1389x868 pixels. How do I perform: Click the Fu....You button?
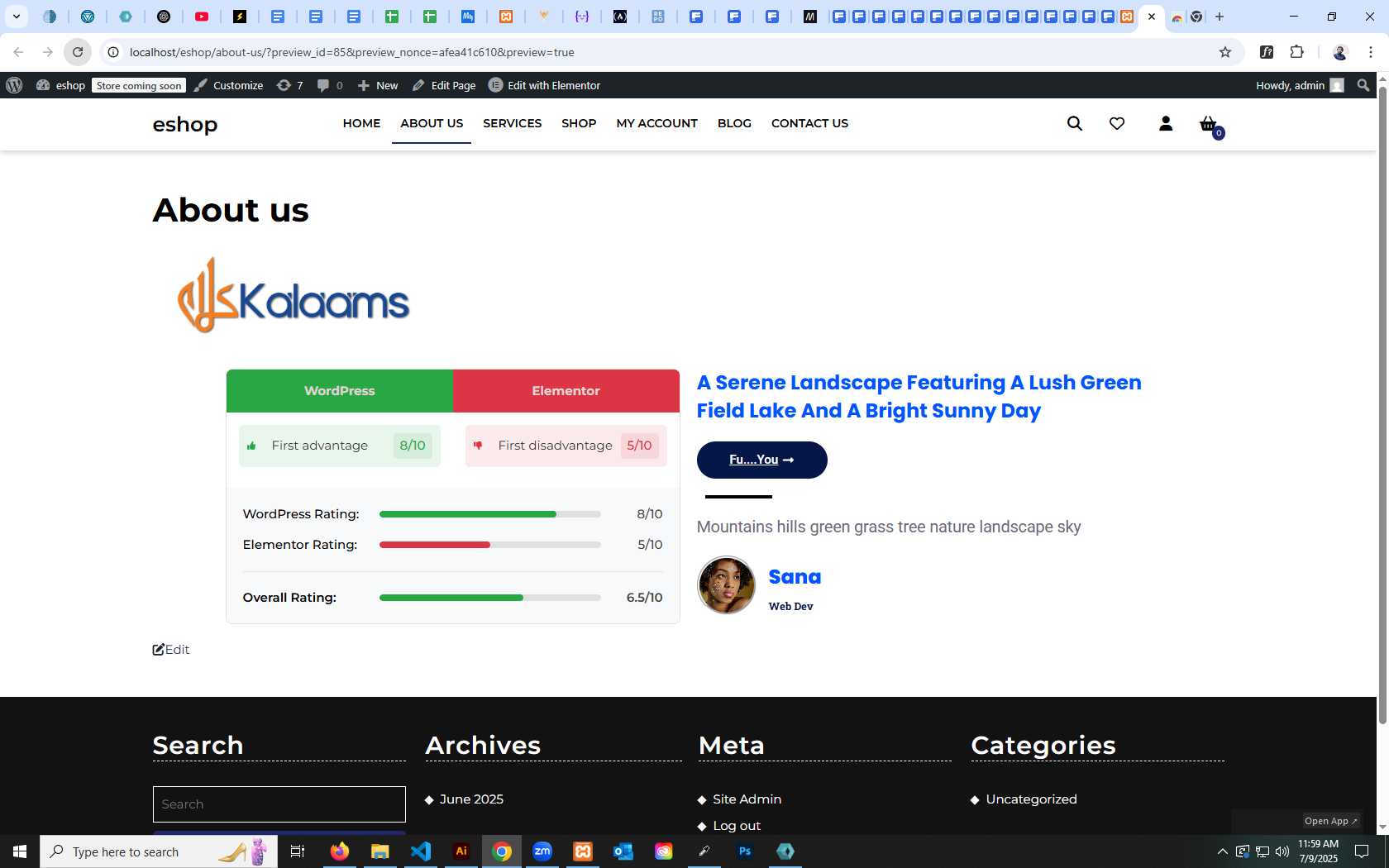point(762,460)
